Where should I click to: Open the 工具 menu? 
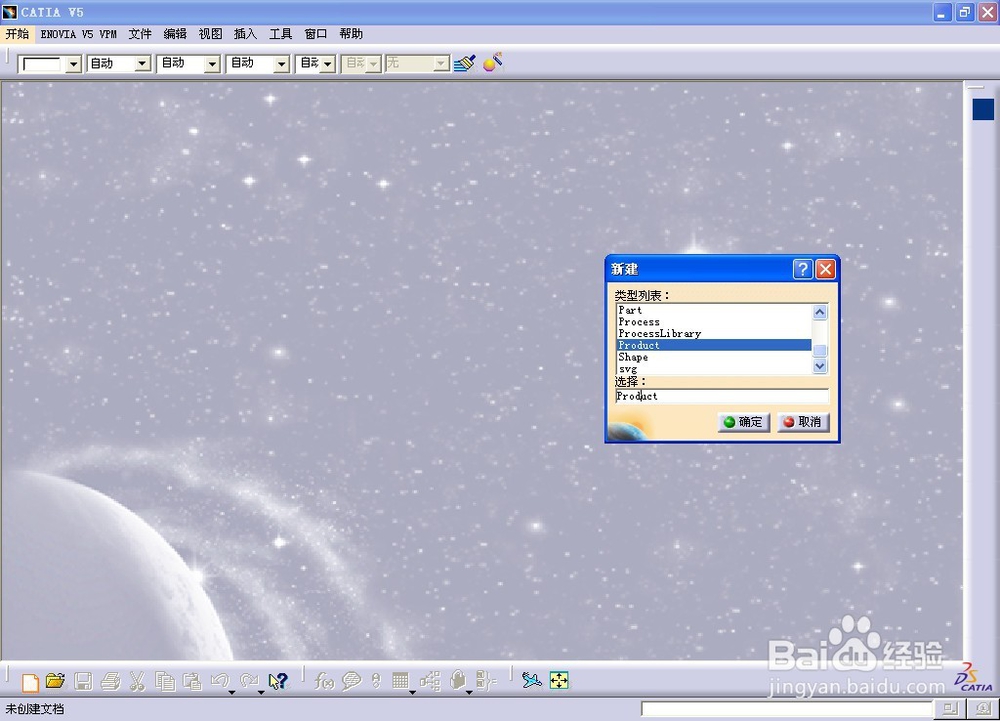[x=281, y=34]
